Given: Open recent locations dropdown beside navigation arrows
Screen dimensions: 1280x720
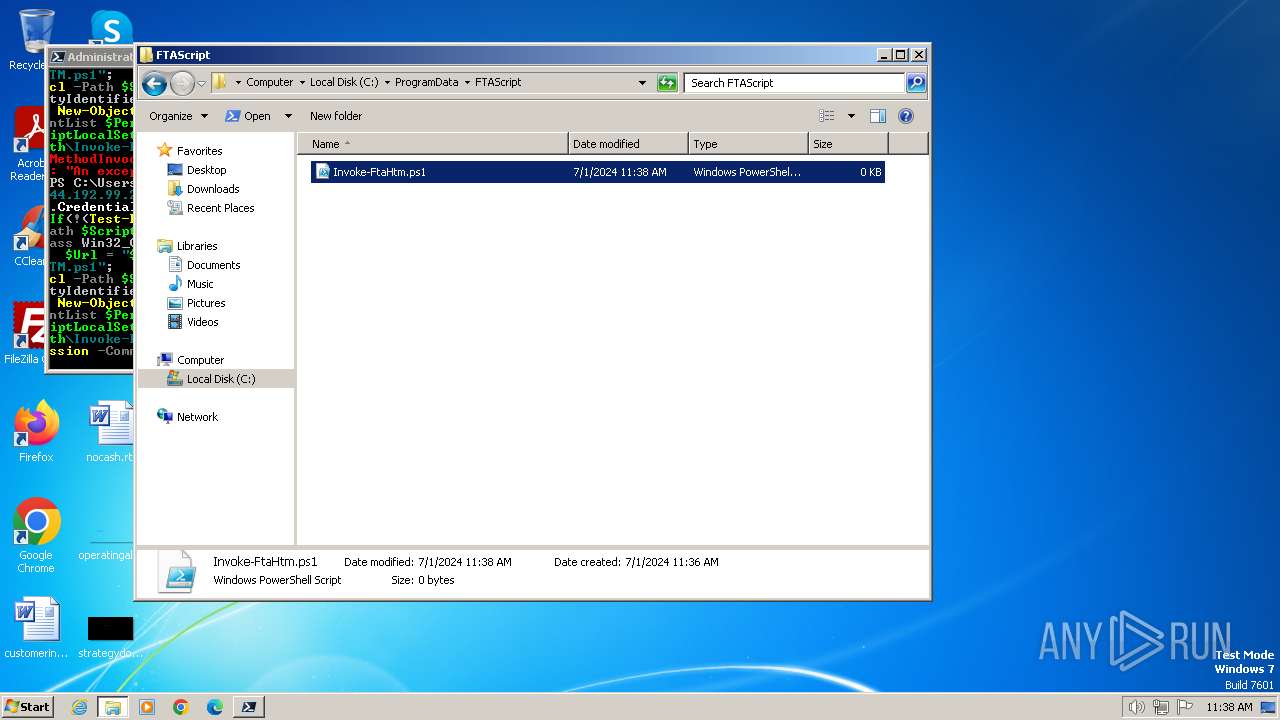Looking at the screenshot, I should click(x=201, y=83).
